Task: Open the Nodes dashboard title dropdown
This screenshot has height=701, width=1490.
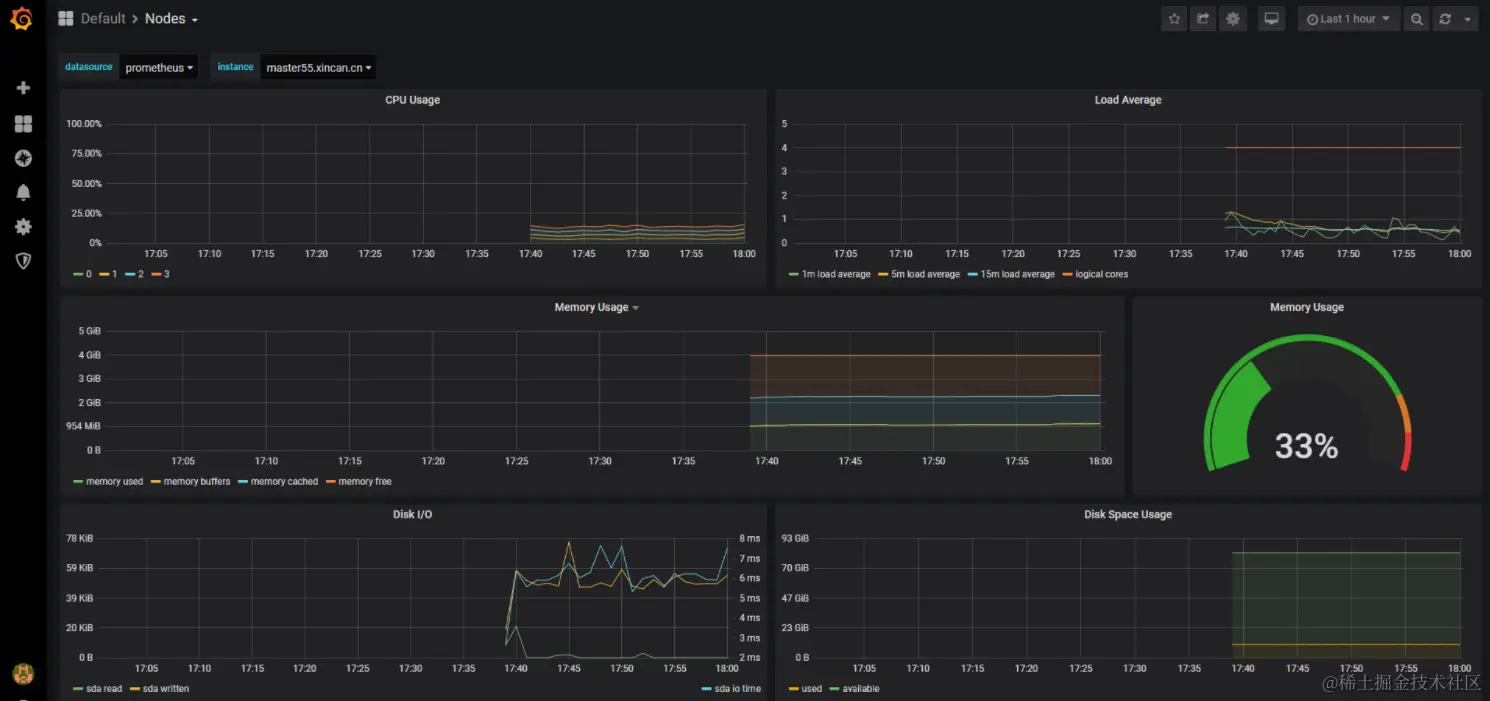Action: tap(171, 19)
